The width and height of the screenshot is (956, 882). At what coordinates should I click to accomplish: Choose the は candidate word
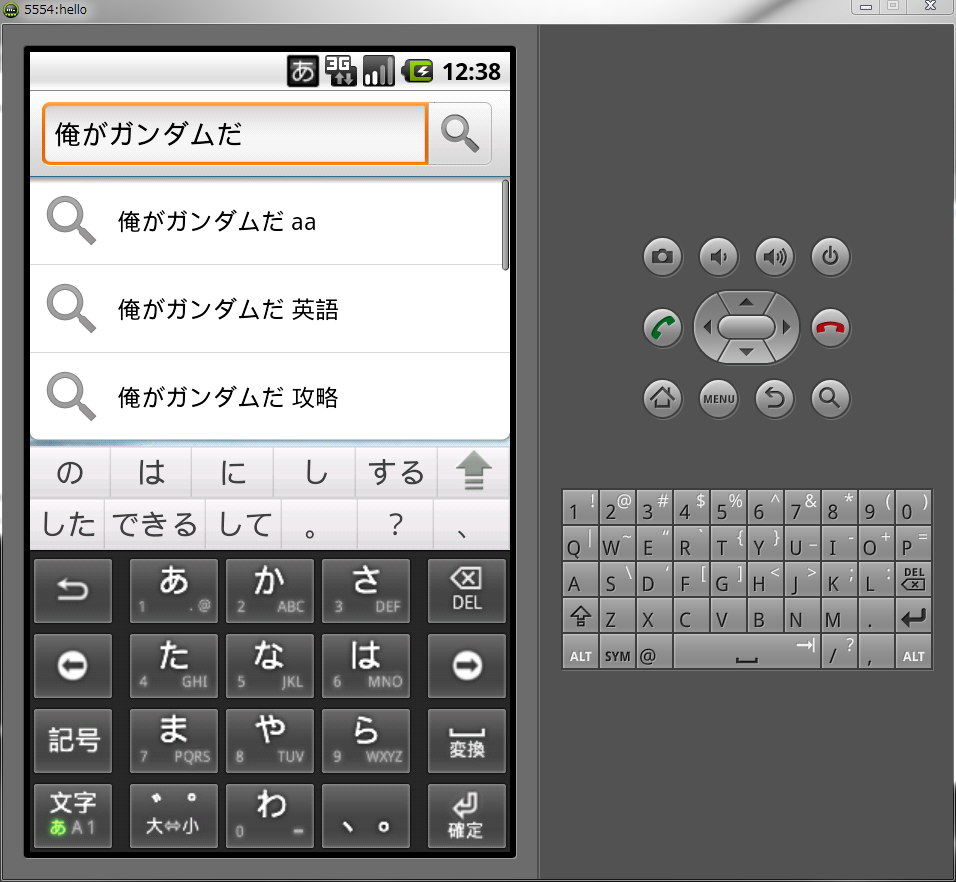pyautogui.click(x=151, y=472)
